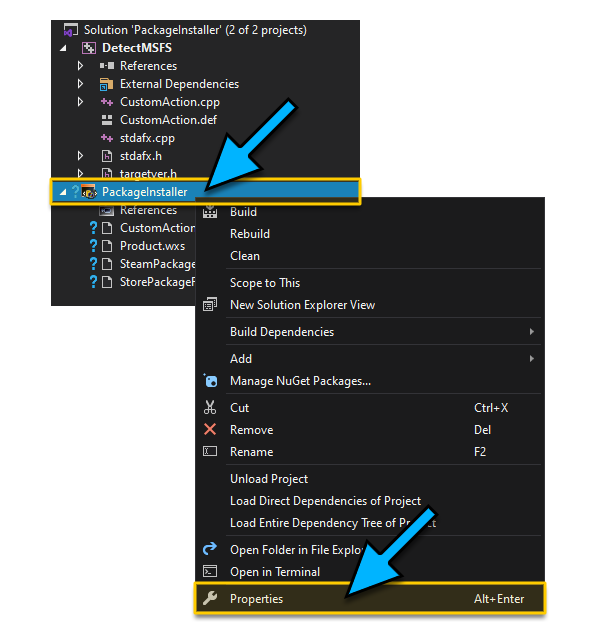Click source control question mark beside Product.wxs
Image resolution: width=597 pixels, height=633 pixels.
point(93,246)
